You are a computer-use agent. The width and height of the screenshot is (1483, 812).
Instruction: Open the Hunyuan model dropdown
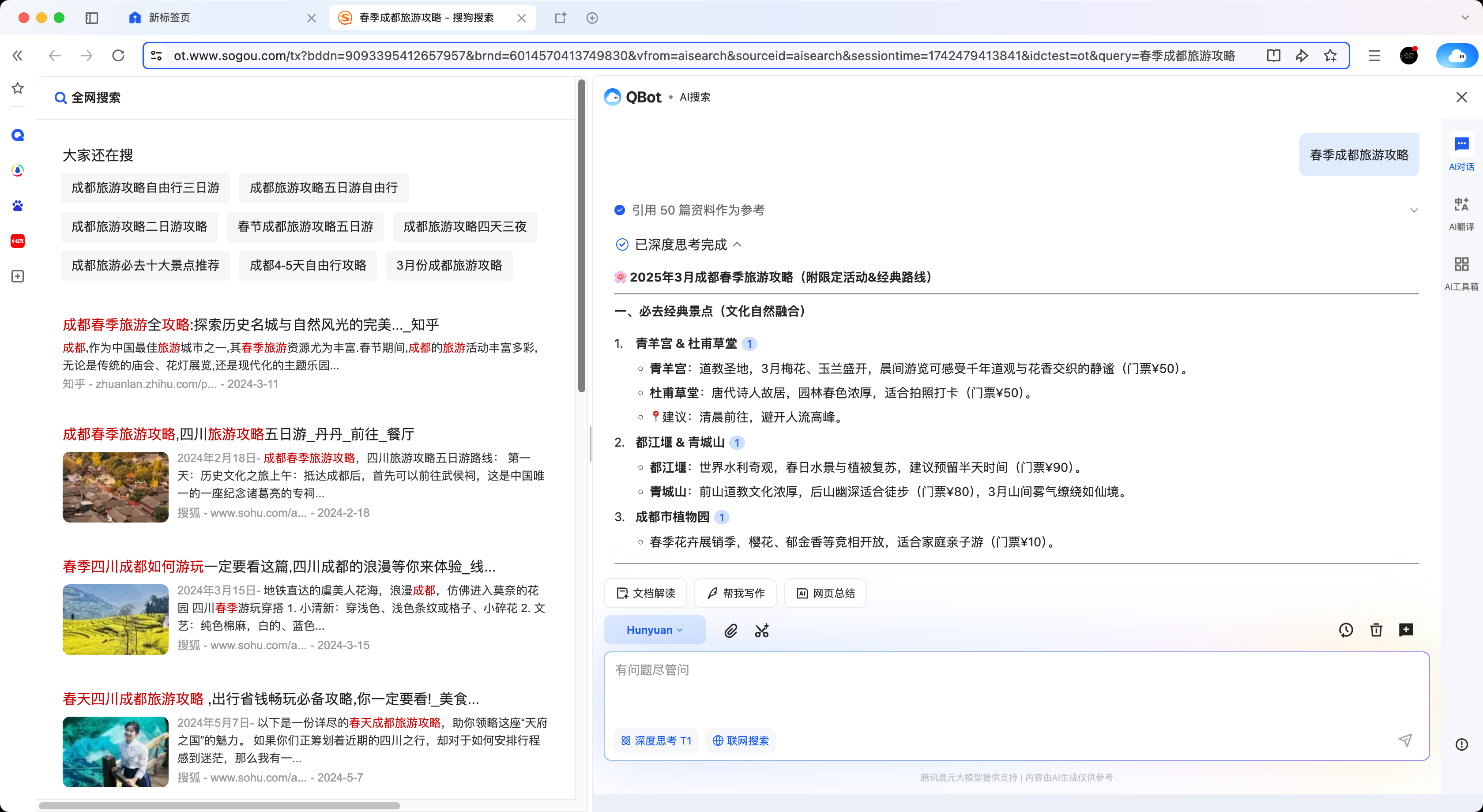point(655,630)
